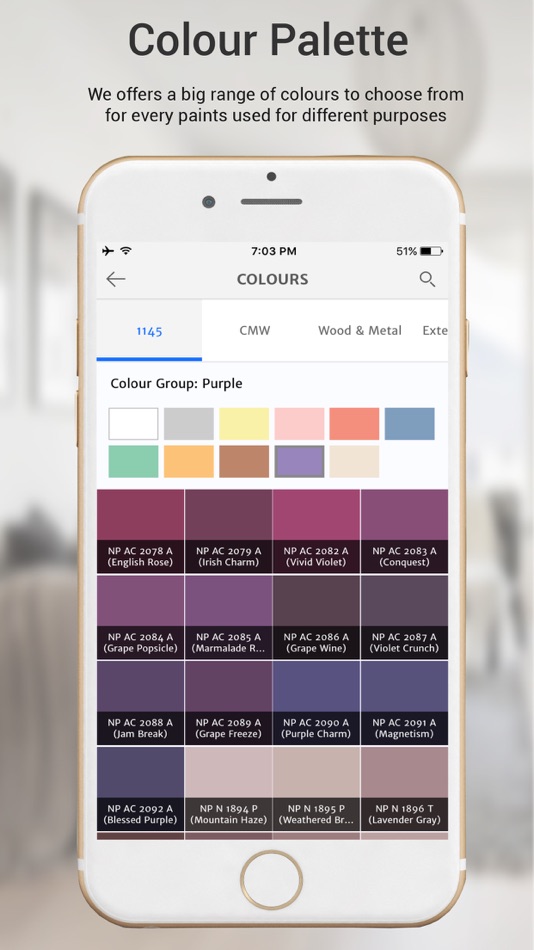Choose NP AC 2079 A Irish Charm
Screen dimensions: 534x950
click(x=229, y=531)
